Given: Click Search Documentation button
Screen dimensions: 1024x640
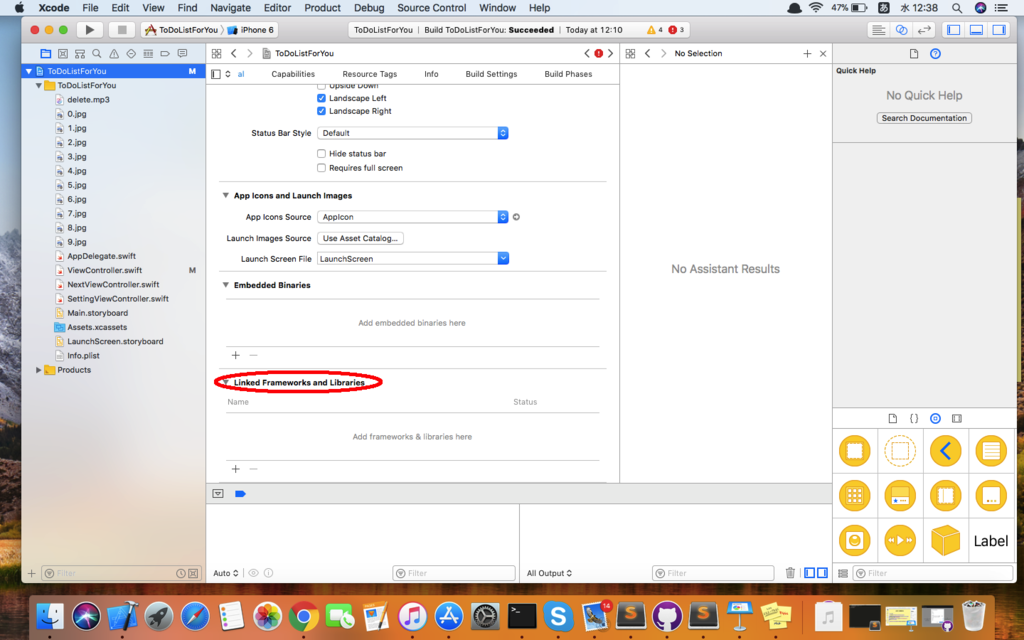Looking at the screenshot, I should (x=924, y=118).
